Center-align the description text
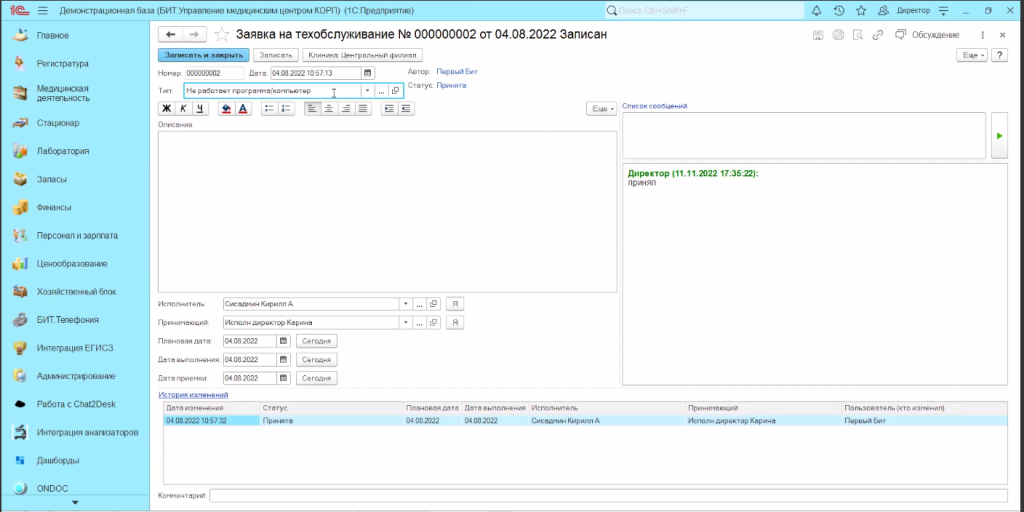The image size is (1024, 512). pyautogui.click(x=329, y=109)
